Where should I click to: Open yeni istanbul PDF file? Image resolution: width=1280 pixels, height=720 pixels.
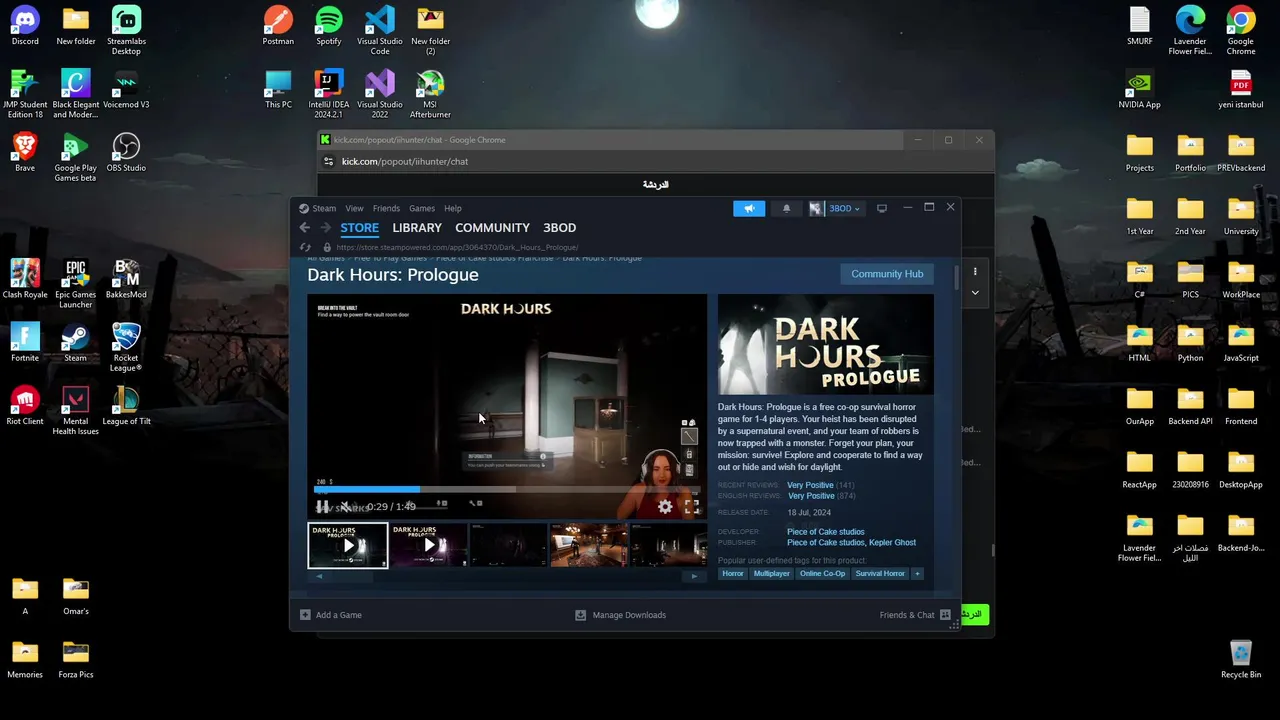[x=1241, y=89]
